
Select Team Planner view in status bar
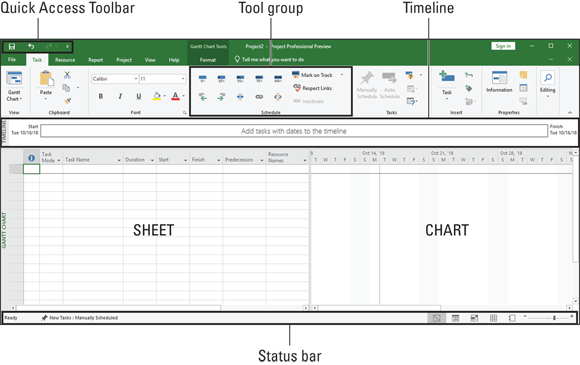tap(474, 318)
